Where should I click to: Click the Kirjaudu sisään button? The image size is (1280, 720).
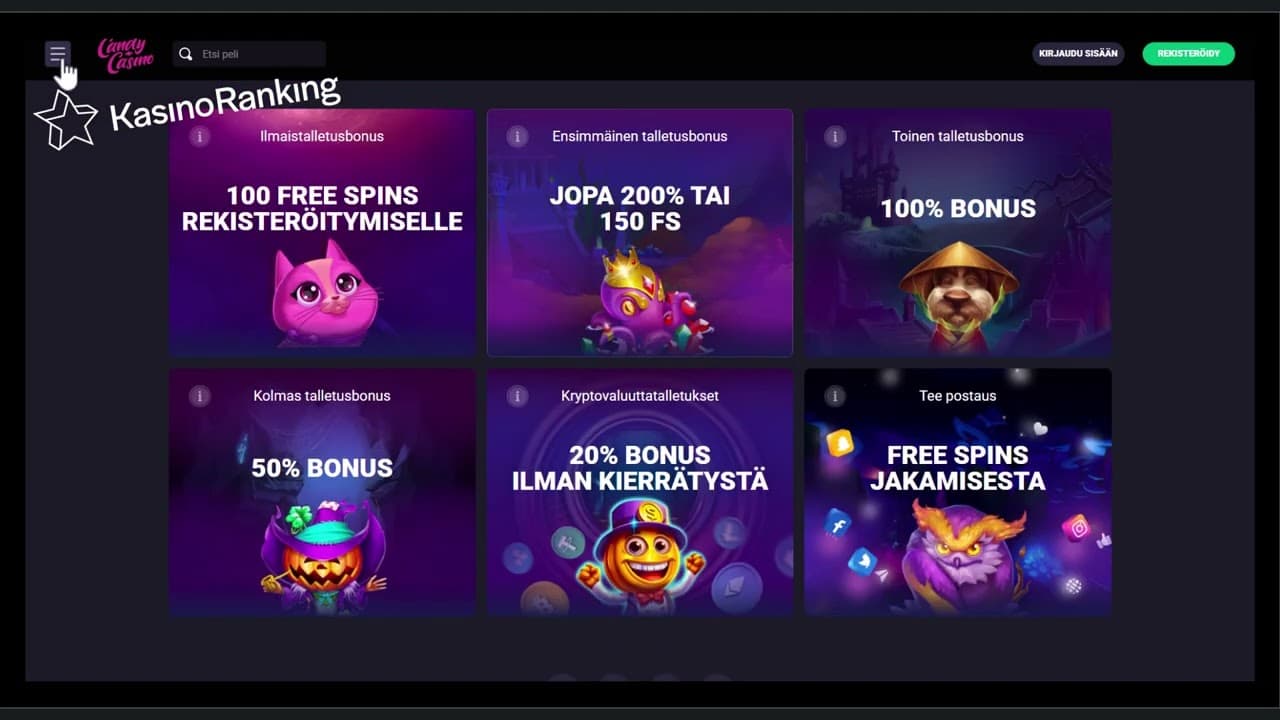(1078, 54)
